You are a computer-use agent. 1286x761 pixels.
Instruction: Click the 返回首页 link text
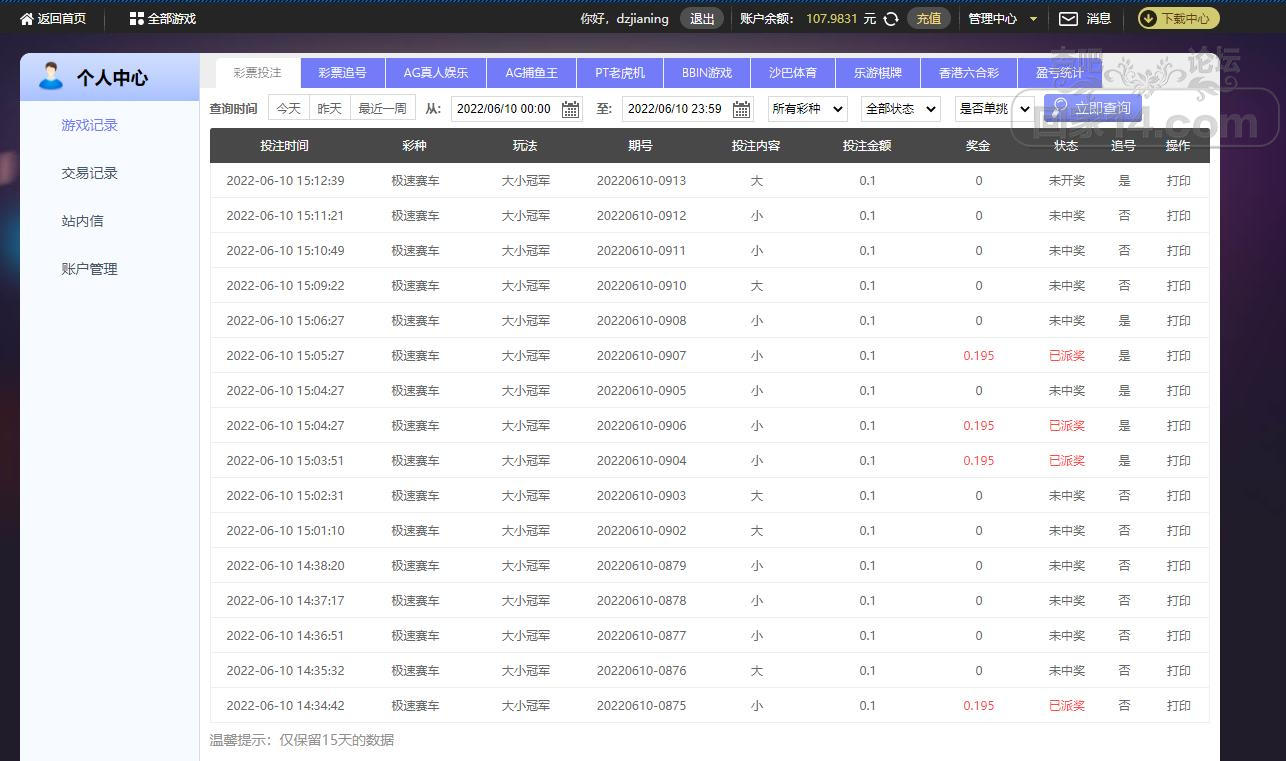[62, 18]
